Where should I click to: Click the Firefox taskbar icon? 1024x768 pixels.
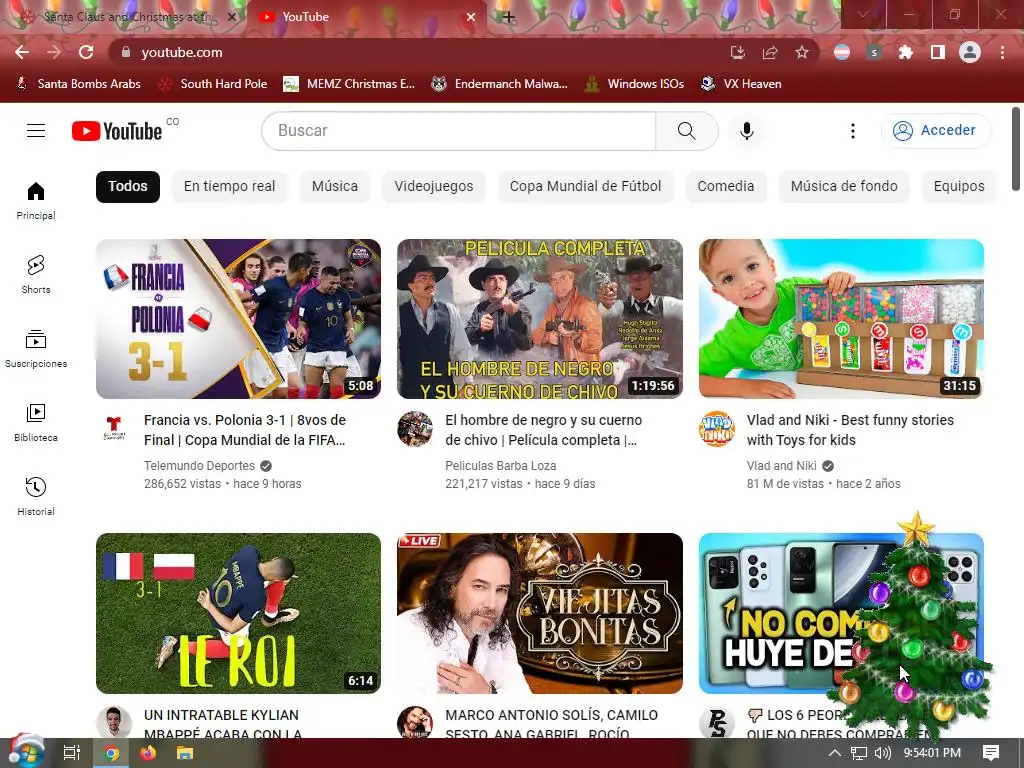tap(148, 753)
